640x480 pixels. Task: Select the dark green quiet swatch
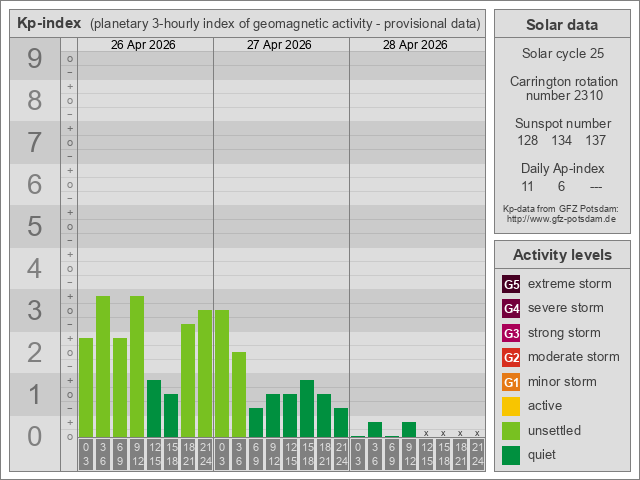tap(511, 455)
